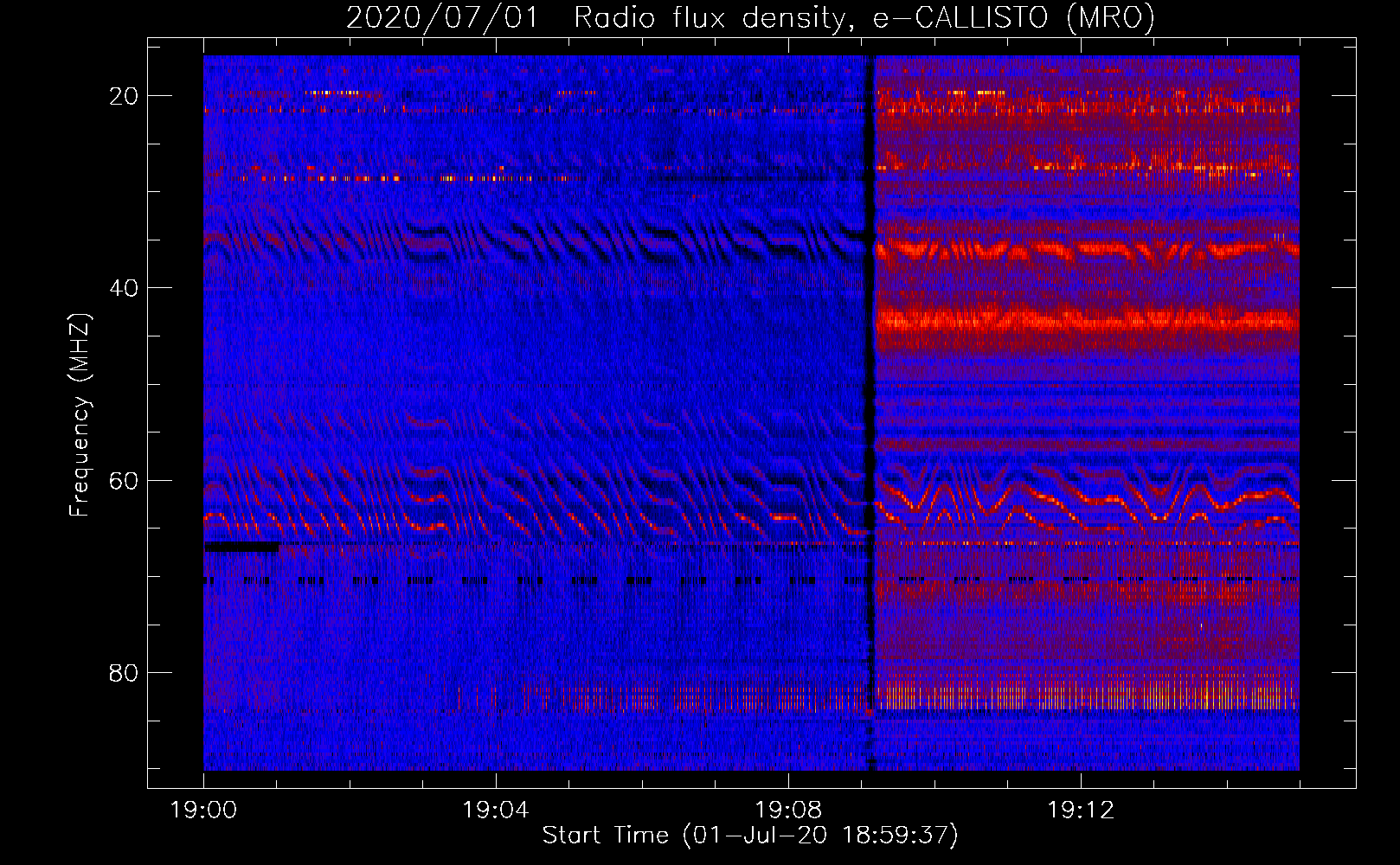Click the plot title "Radio flux density, e-CALLISTO (MRO)"
The height and width of the screenshot is (865, 1400).
(x=864, y=17)
